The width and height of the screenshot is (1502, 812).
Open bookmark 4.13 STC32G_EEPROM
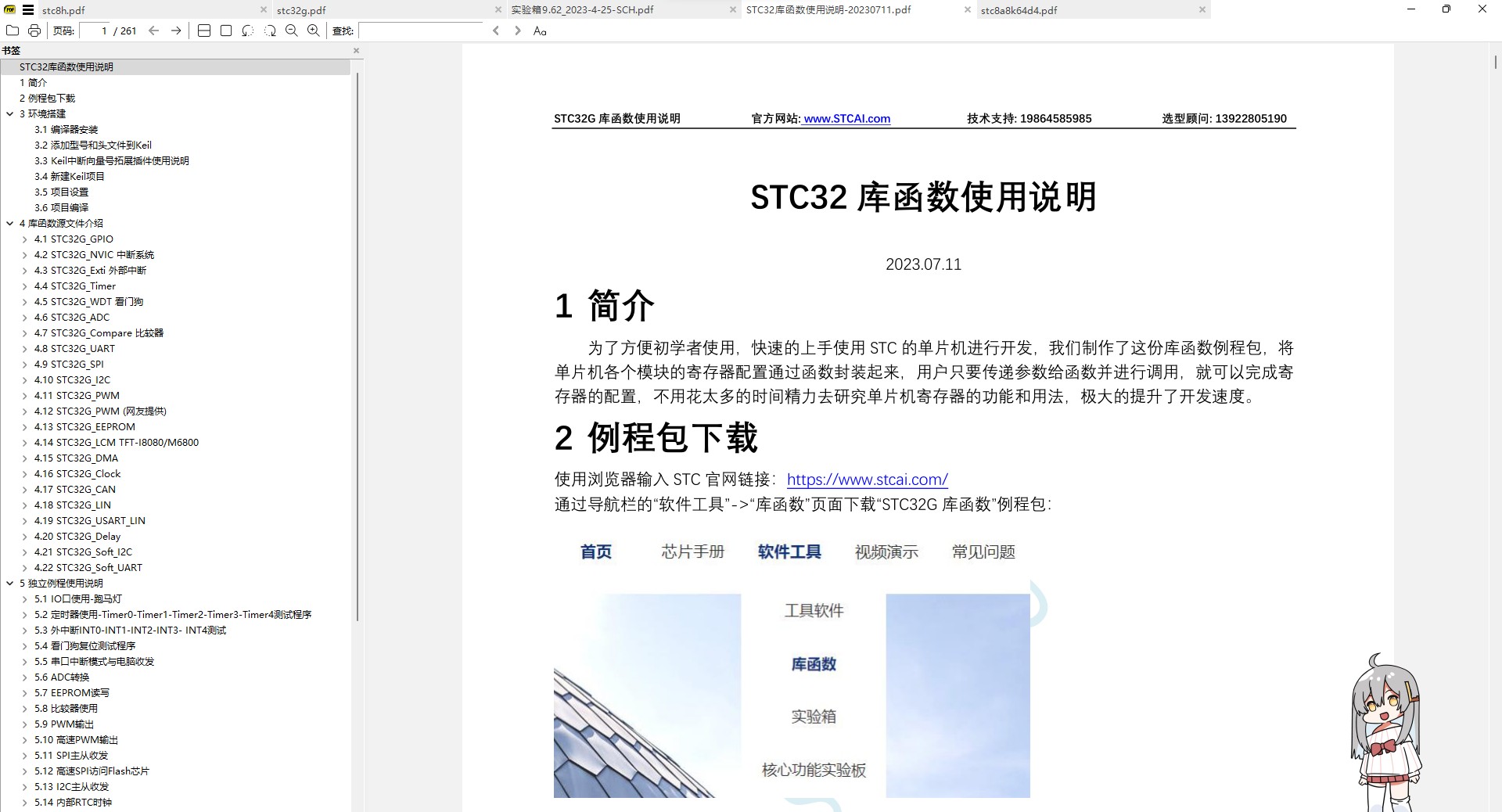(x=84, y=426)
